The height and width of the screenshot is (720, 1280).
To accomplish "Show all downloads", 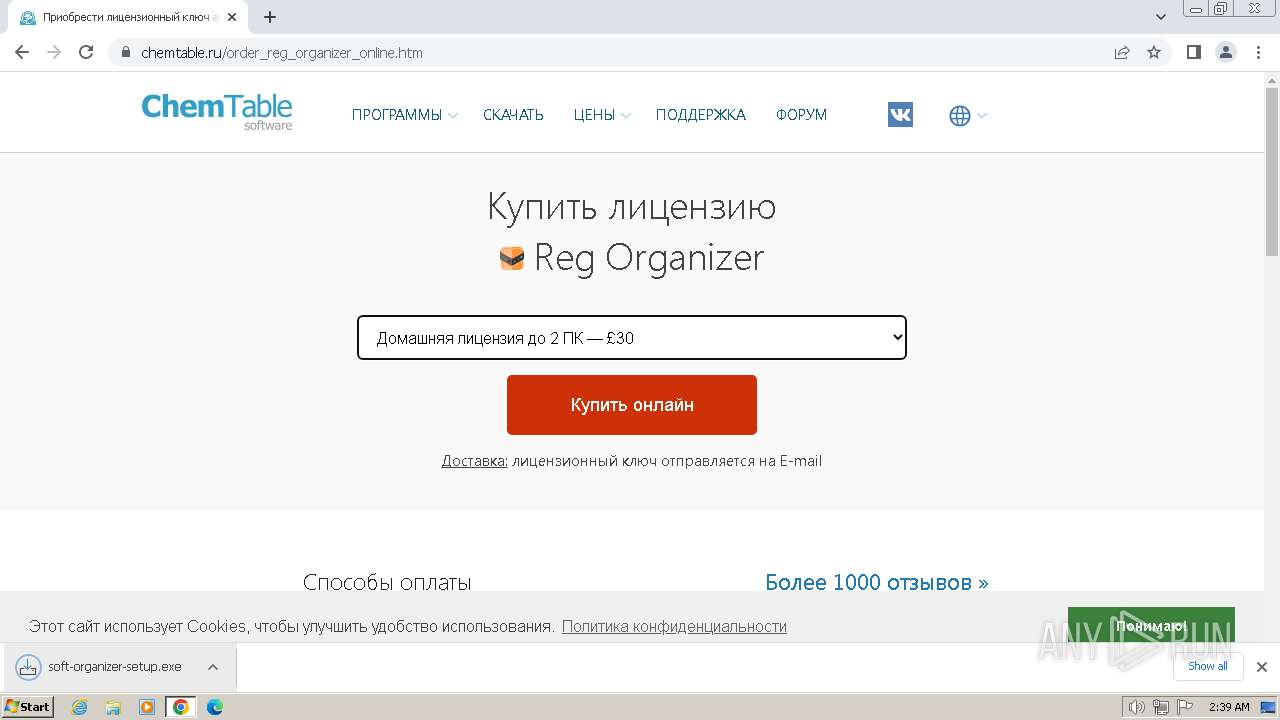I will coord(1208,666).
